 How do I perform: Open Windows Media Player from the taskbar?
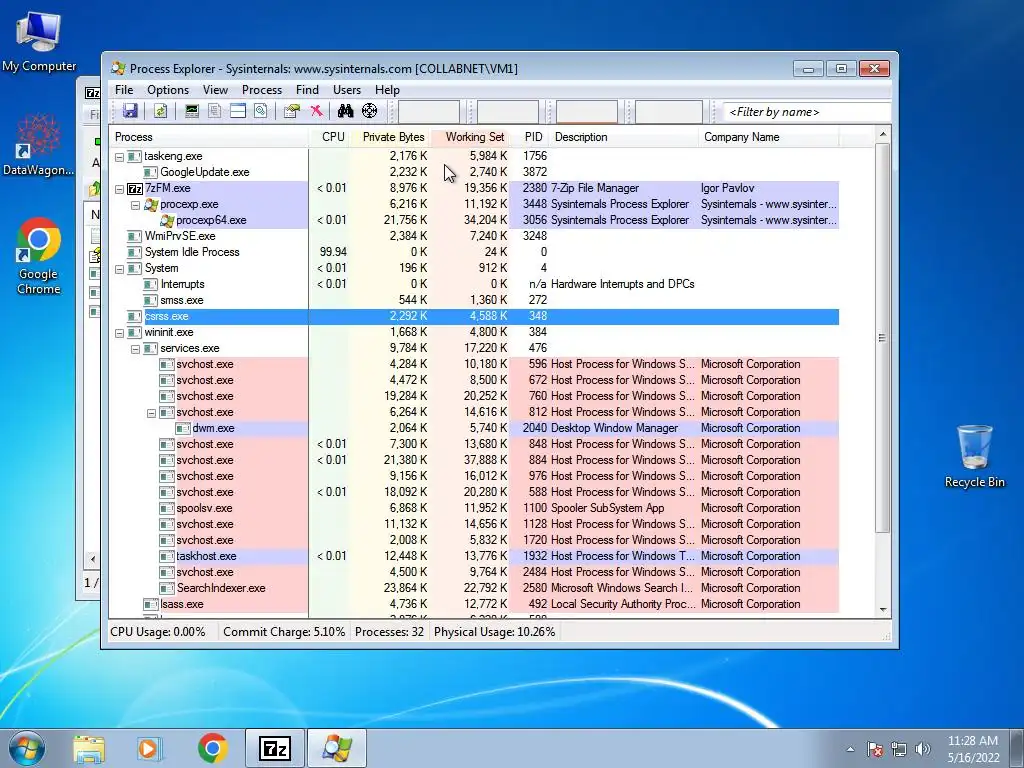[x=149, y=748]
